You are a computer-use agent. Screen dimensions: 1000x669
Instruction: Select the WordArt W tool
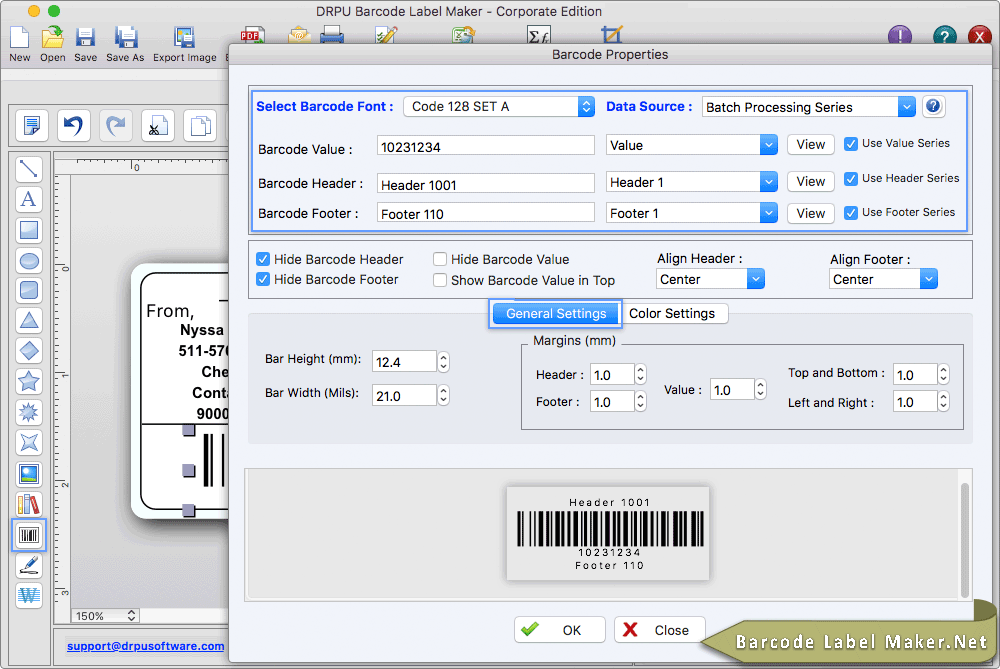click(29, 595)
